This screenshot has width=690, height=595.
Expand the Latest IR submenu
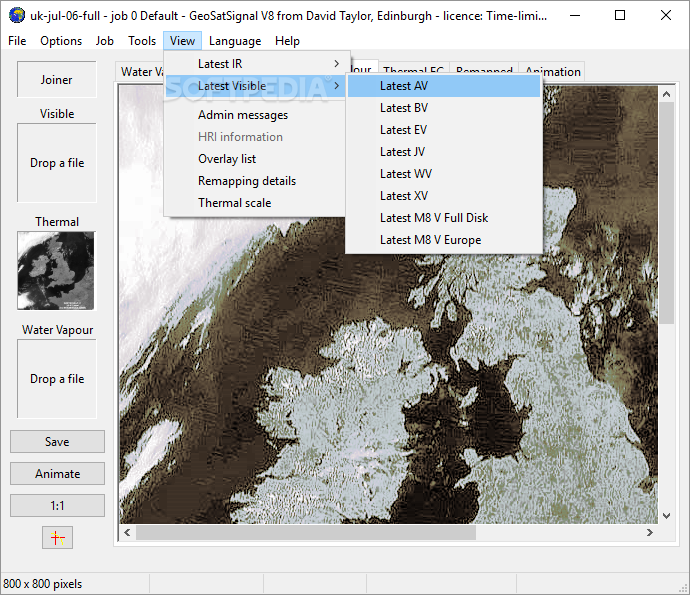click(x=256, y=64)
